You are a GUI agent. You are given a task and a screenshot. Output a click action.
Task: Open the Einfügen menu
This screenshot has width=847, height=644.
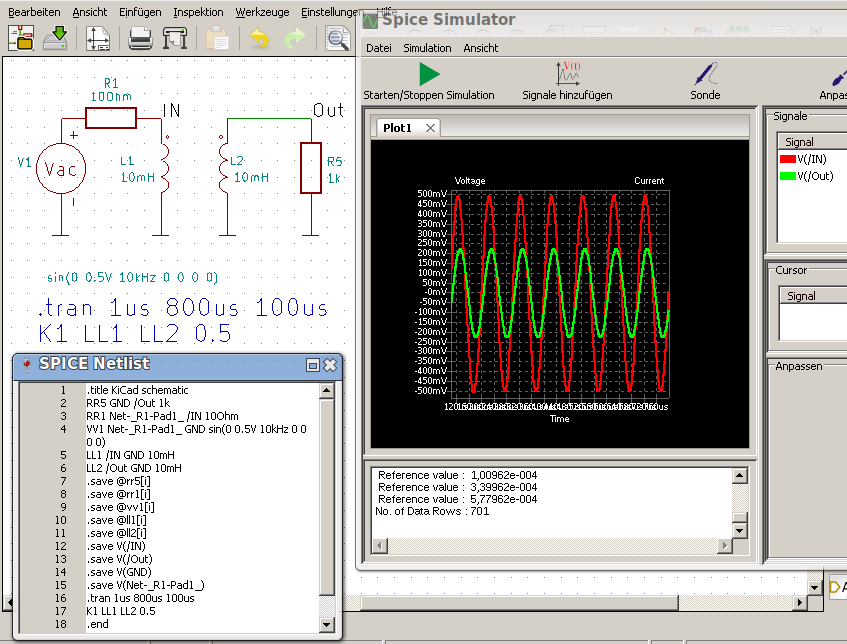tap(140, 12)
